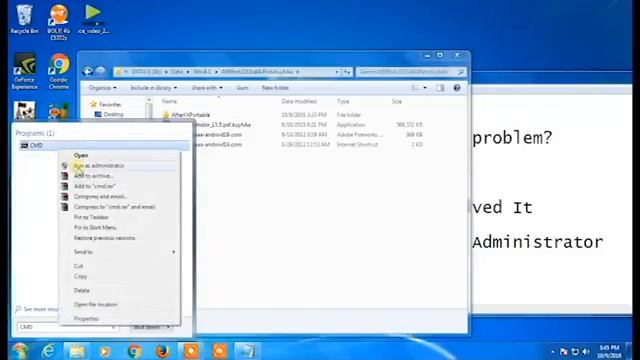The image size is (640, 360).
Task: Click the second orange app icon on taskbar
Action: pyautogui.click(x=220, y=351)
